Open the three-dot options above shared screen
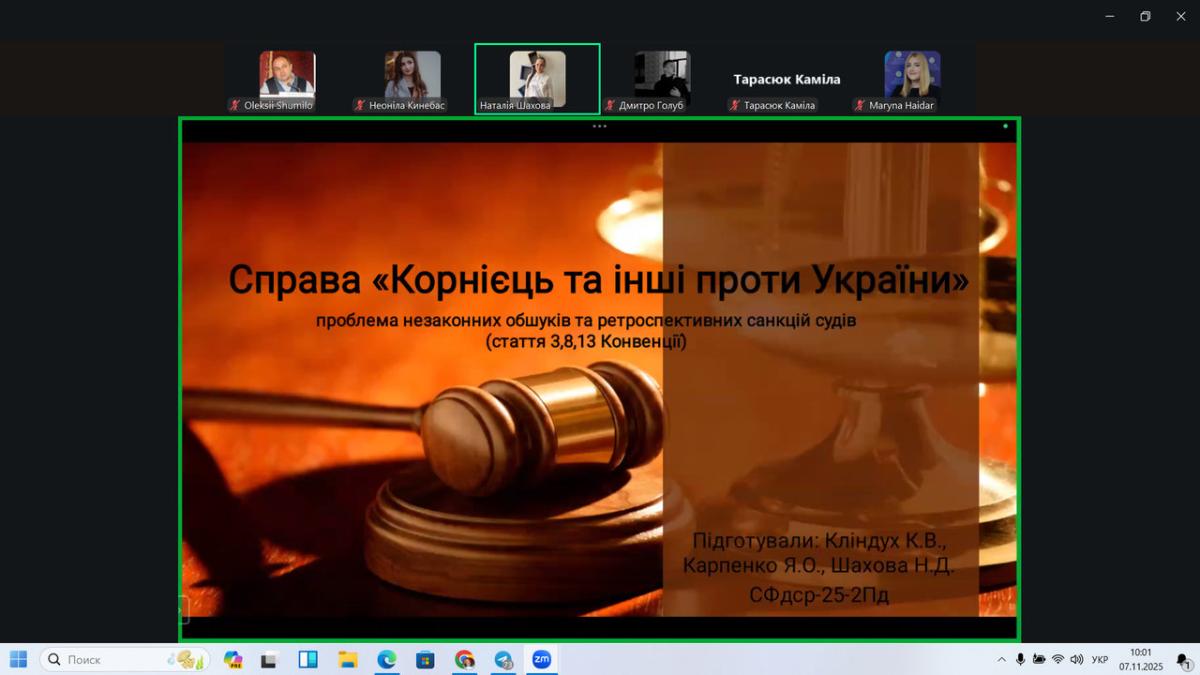The height and width of the screenshot is (675, 1200). point(599,126)
